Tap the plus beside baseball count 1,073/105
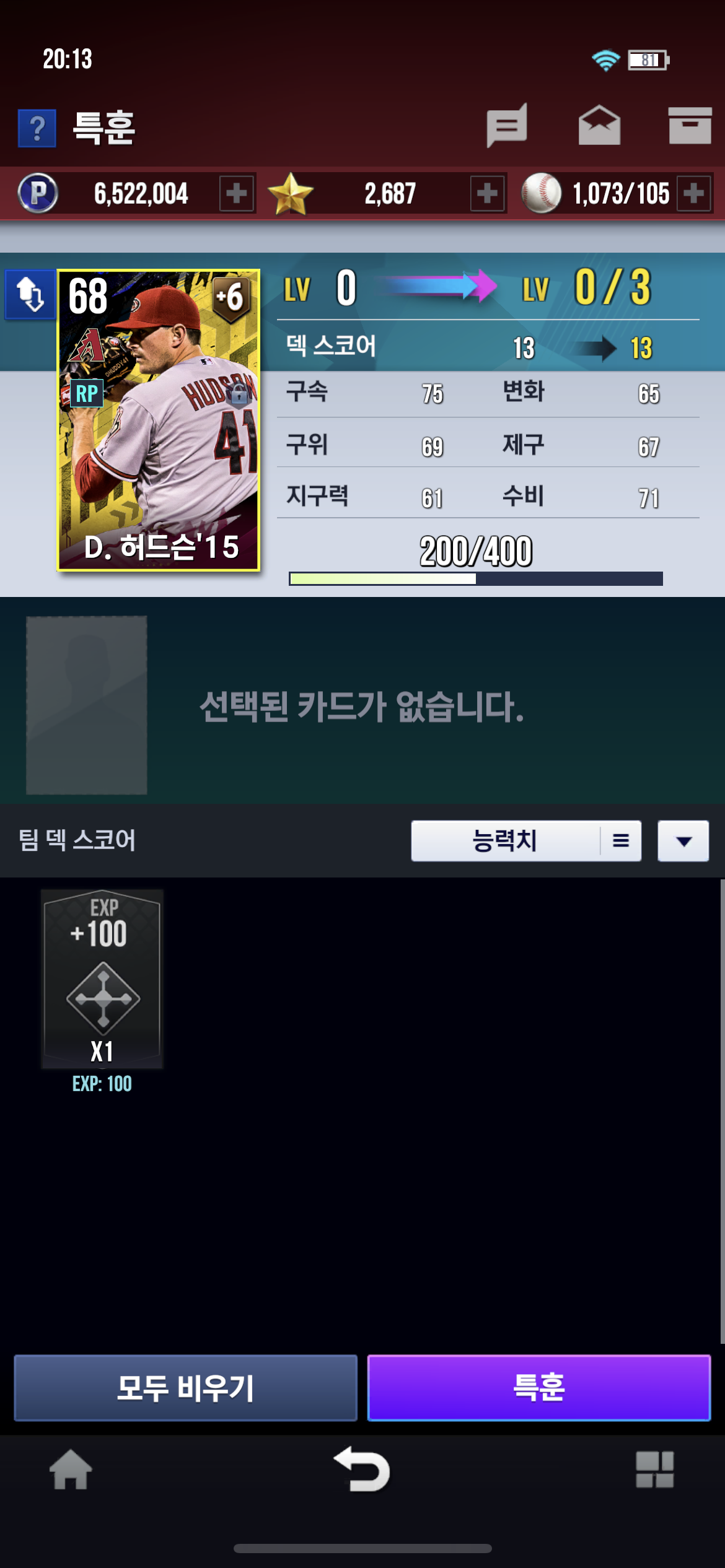This screenshot has height=1568, width=725. (693, 194)
